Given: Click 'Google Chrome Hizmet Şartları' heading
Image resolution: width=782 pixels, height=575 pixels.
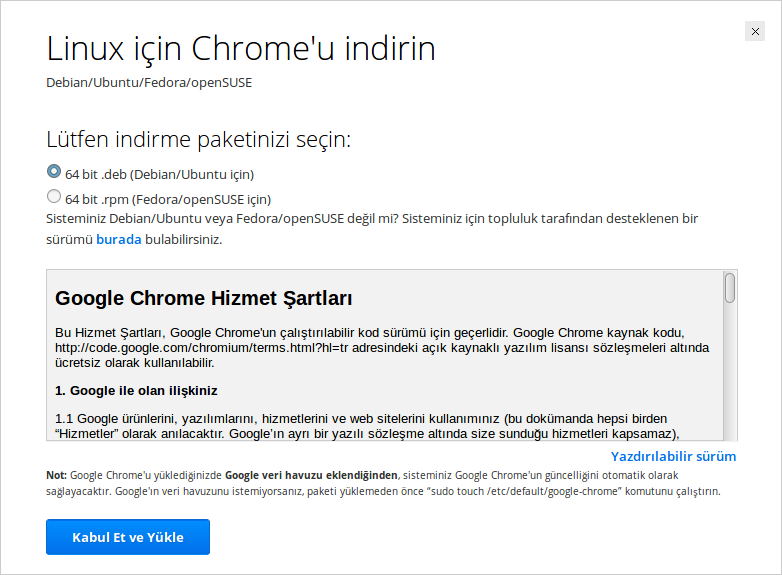Looking at the screenshot, I should click(203, 298).
